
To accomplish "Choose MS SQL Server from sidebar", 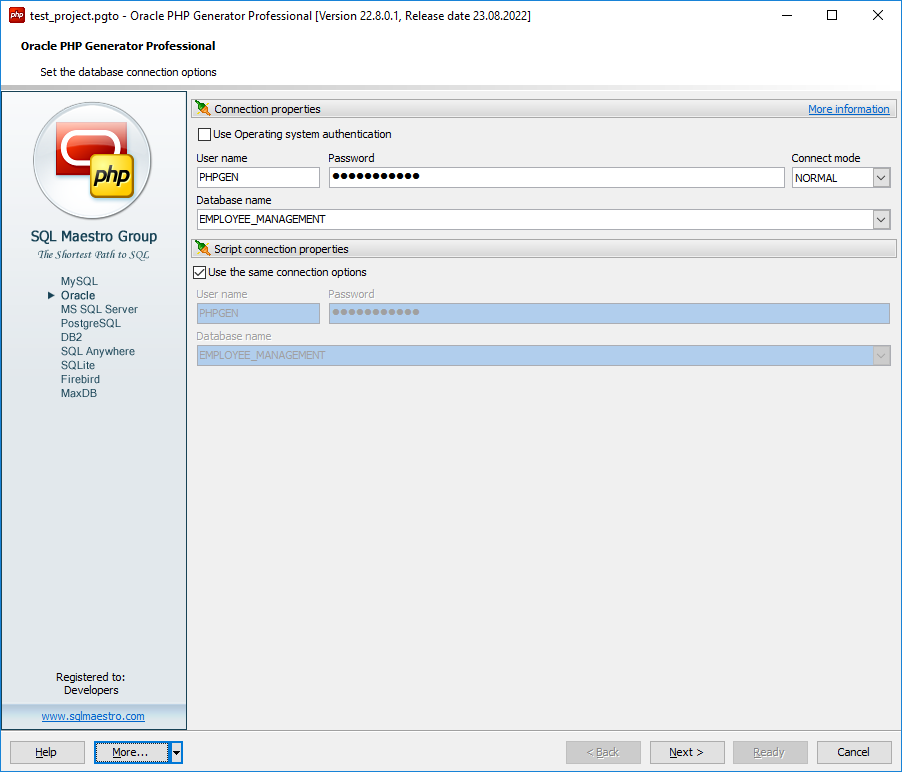I will tap(99, 310).
